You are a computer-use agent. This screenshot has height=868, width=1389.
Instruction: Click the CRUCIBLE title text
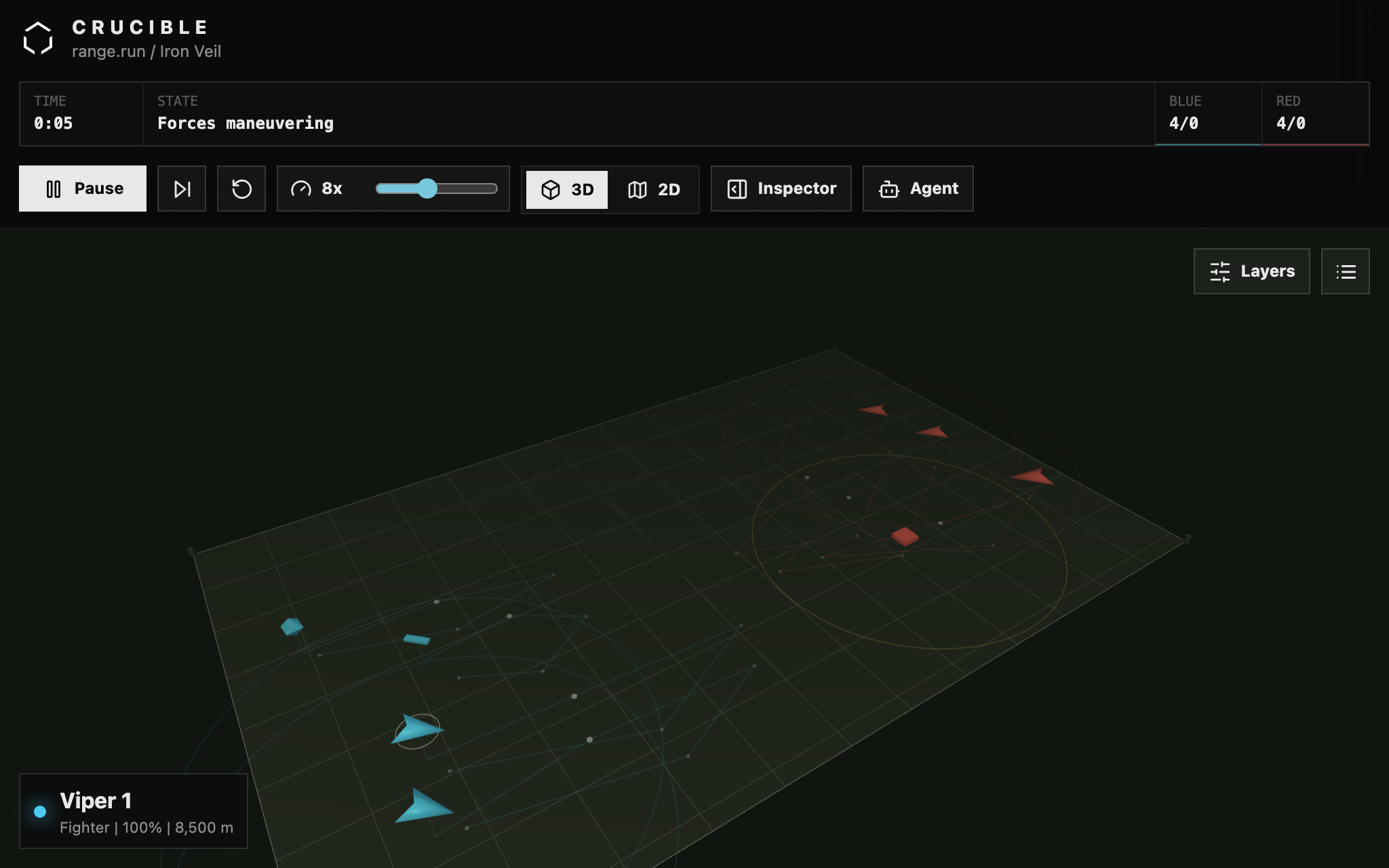pos(140,27)
